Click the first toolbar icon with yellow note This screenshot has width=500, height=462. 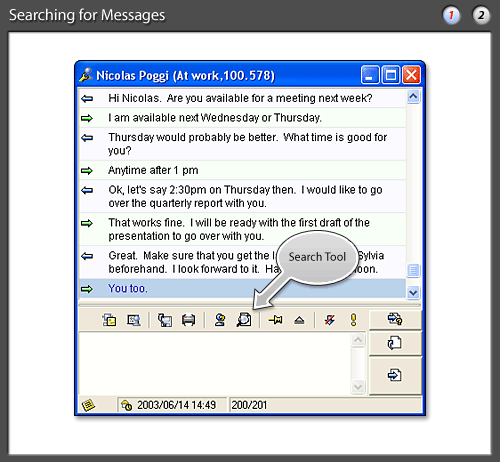click(x=109, y=320)
